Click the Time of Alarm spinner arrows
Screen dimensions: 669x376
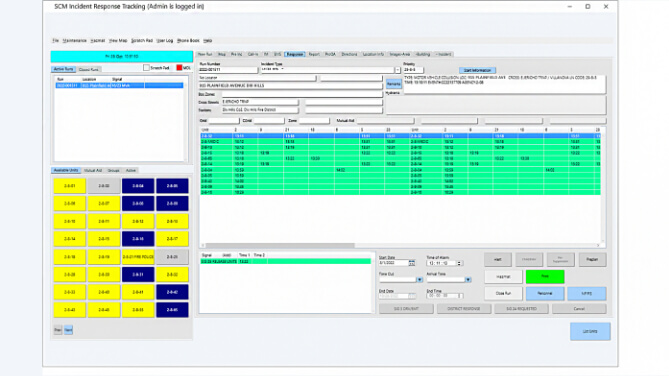click(459, 263)
